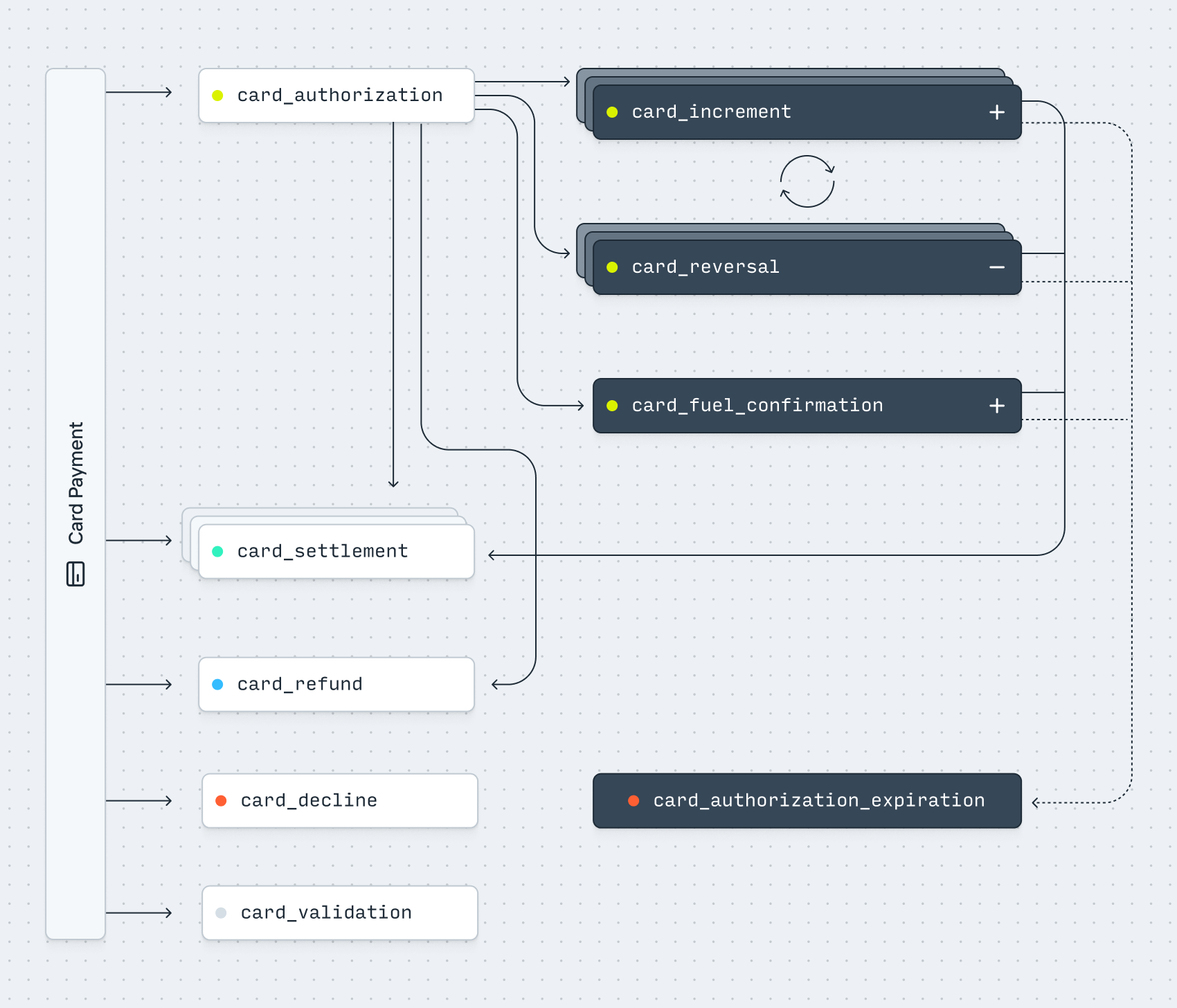Select the card_increment node label
This screenshot has height=1008, width=1177.
(711, 112)
